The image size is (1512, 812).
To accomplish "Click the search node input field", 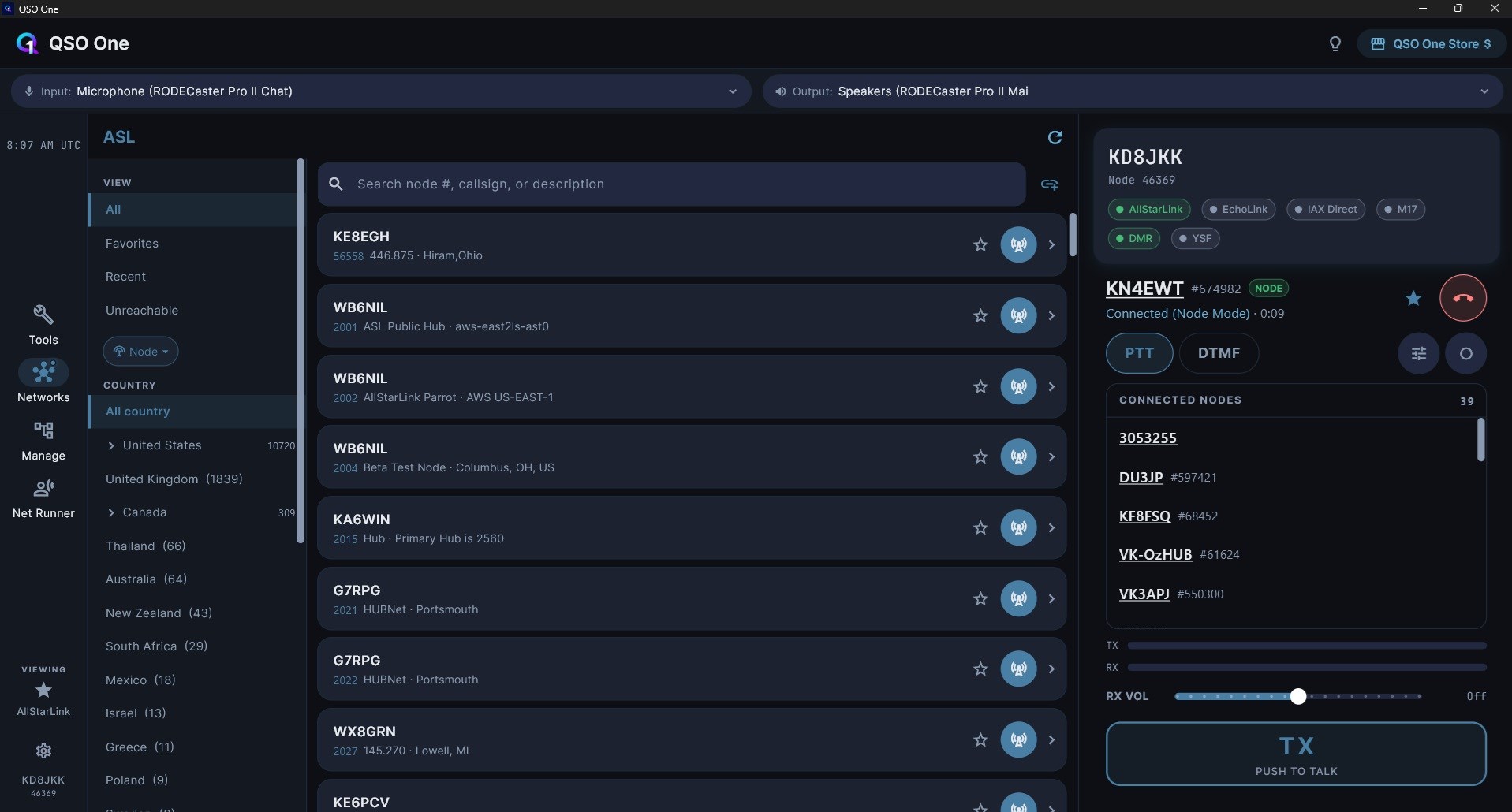I will click(x=672, y=184).
